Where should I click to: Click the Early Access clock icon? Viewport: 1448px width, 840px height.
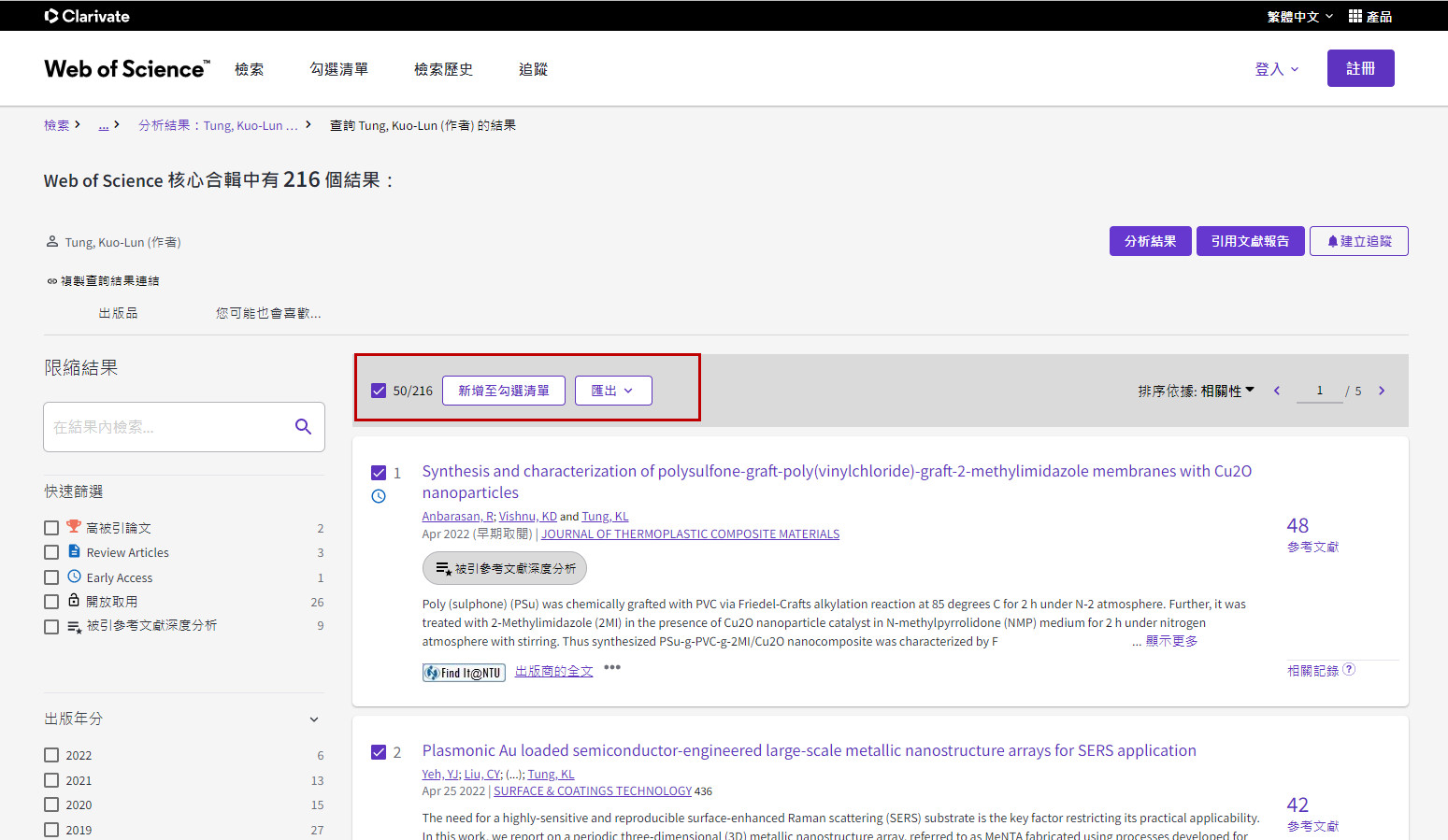click(74, 577)
